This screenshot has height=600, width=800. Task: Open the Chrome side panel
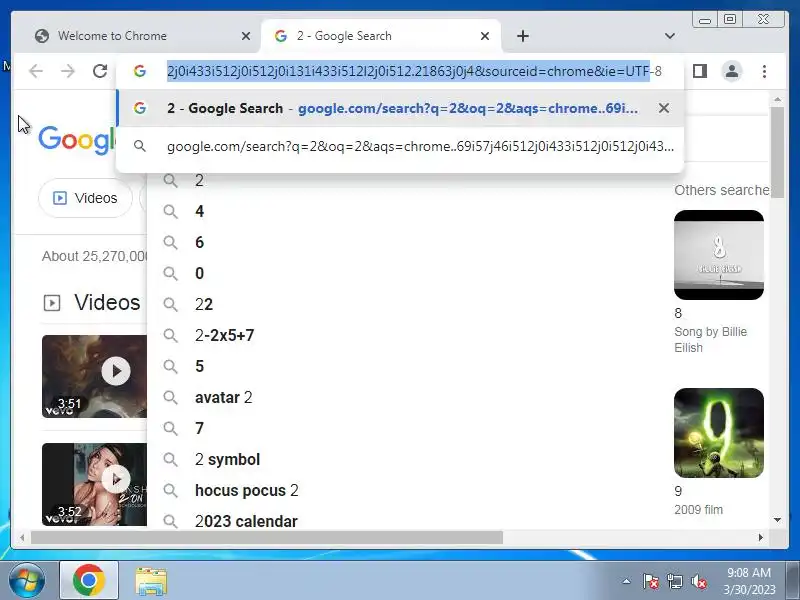pos(700,71)
